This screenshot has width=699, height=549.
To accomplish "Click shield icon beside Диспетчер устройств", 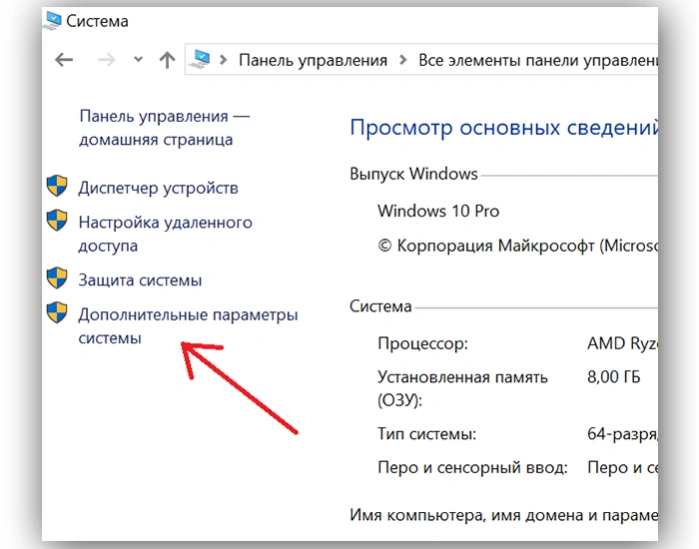I will click(x=57, y=185).
